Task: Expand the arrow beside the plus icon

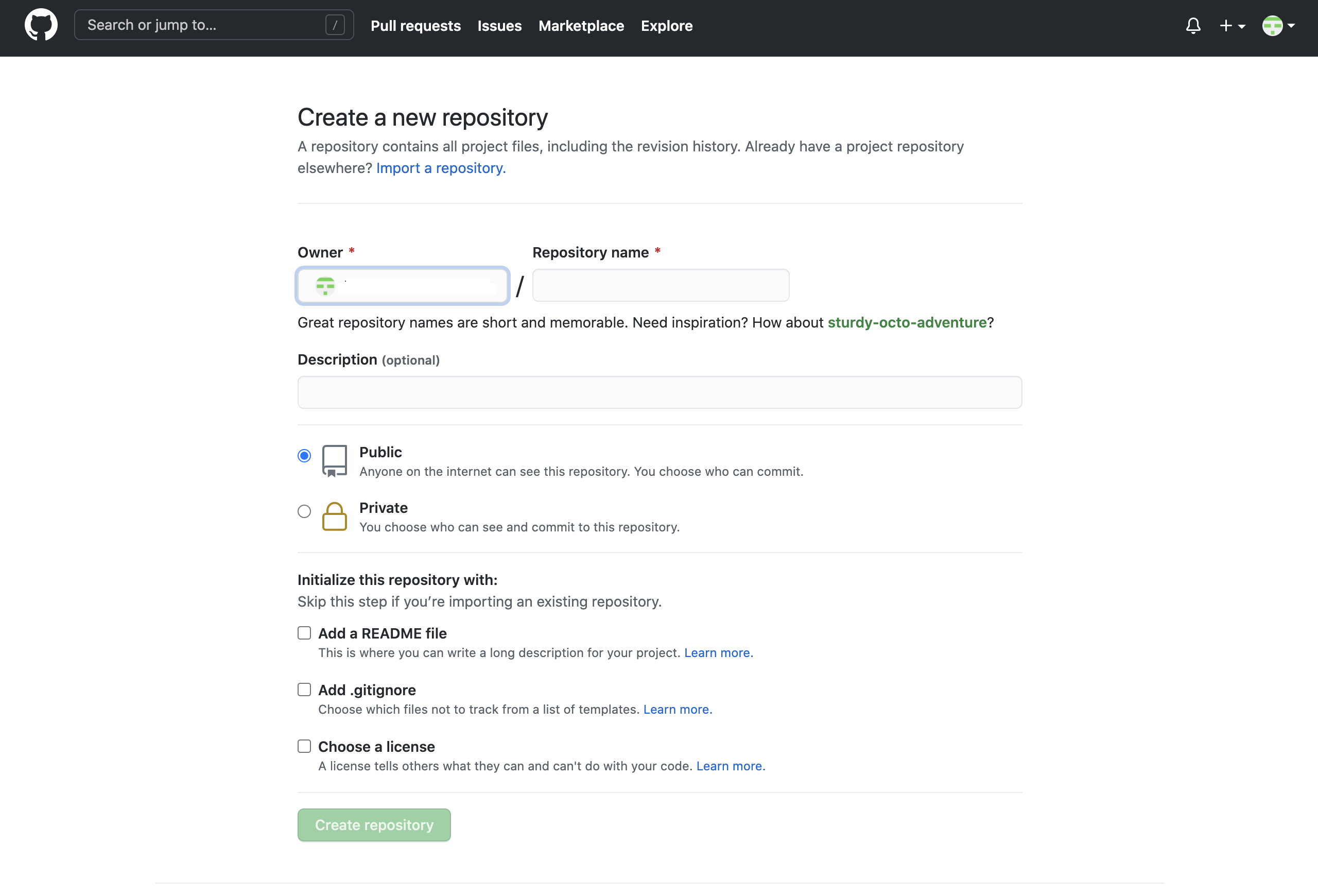Action: click(x=1241, y=26)
